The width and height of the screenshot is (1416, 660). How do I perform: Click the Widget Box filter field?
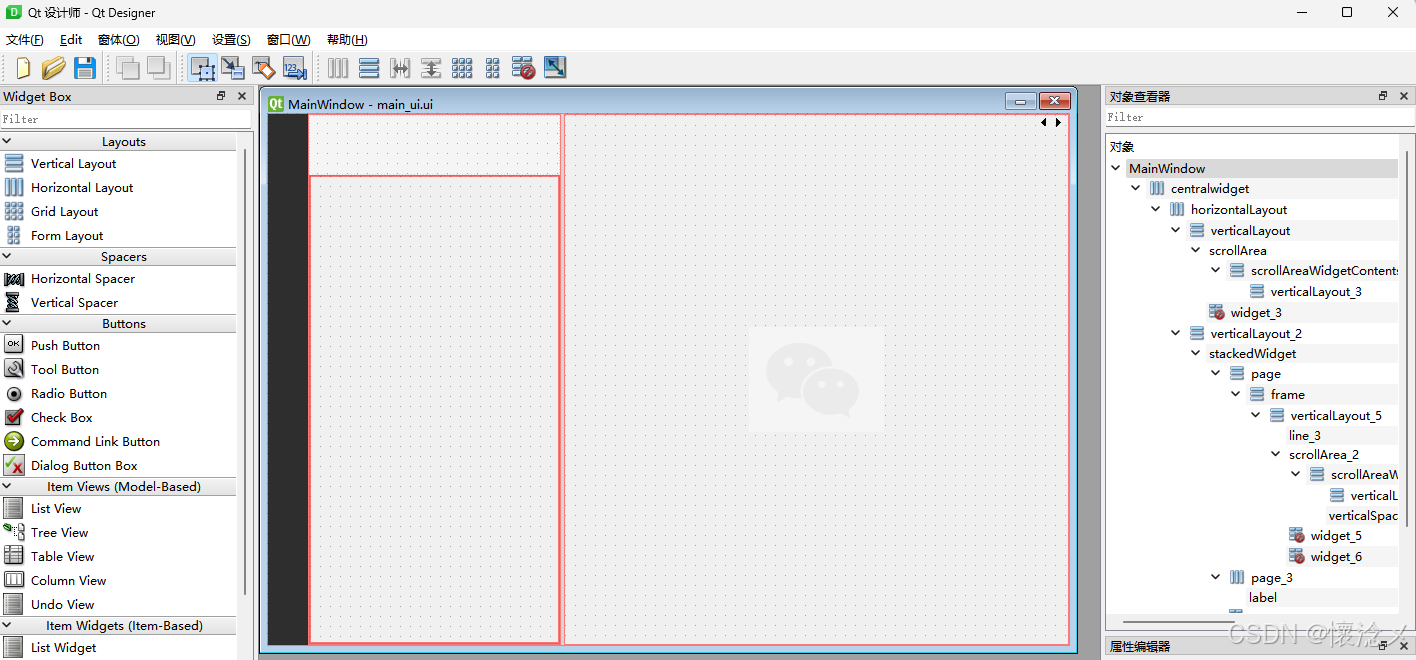click(x=126, y=119)
